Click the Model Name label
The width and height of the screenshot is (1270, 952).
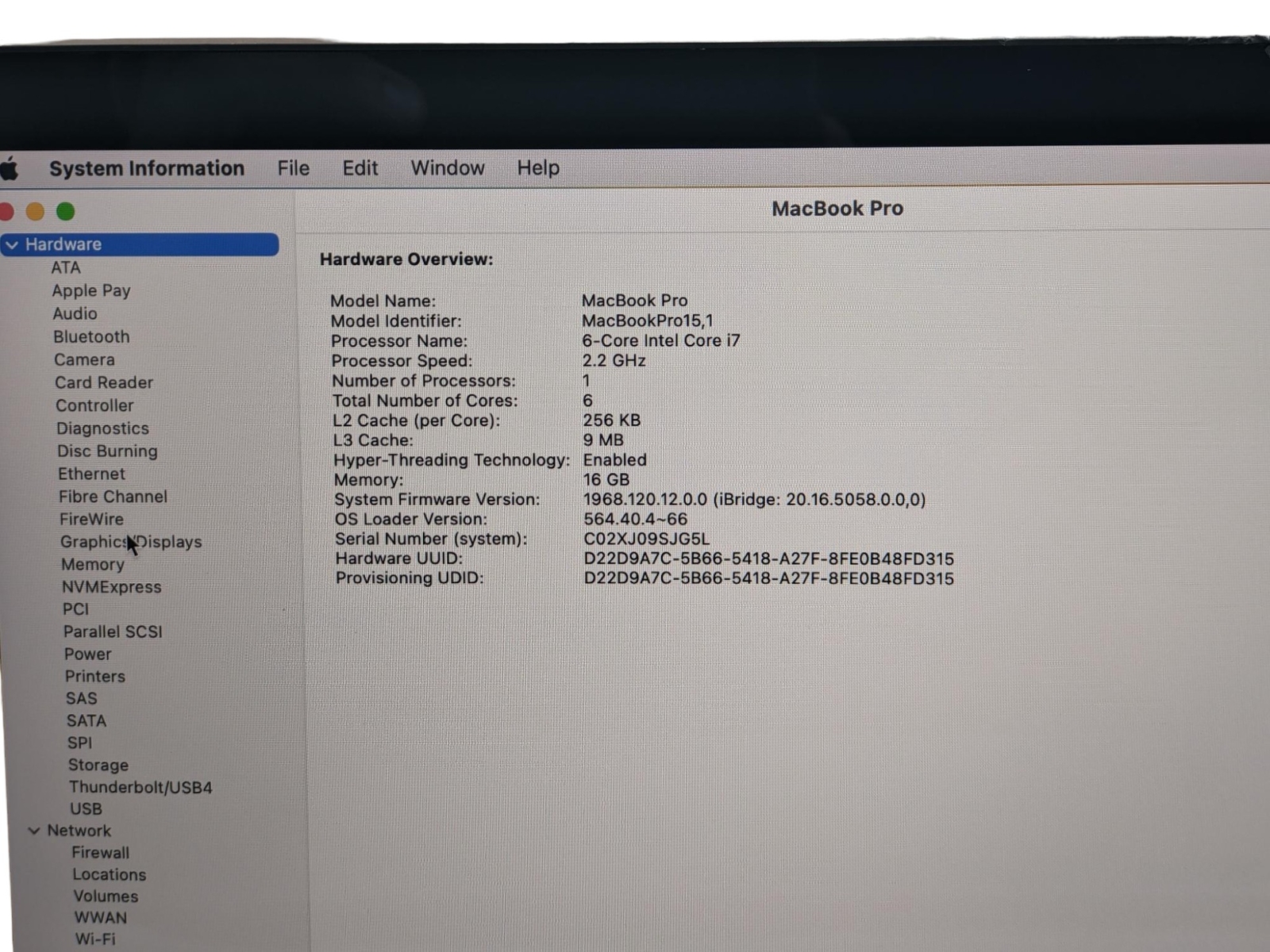coord(383,301)
